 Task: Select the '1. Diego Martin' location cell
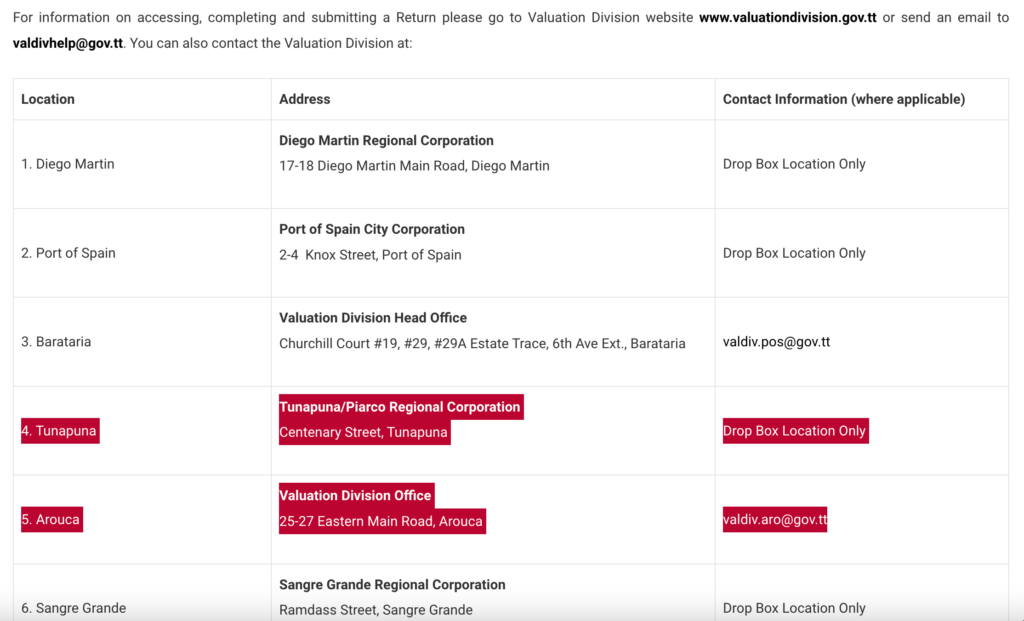(x=68, y=164)
